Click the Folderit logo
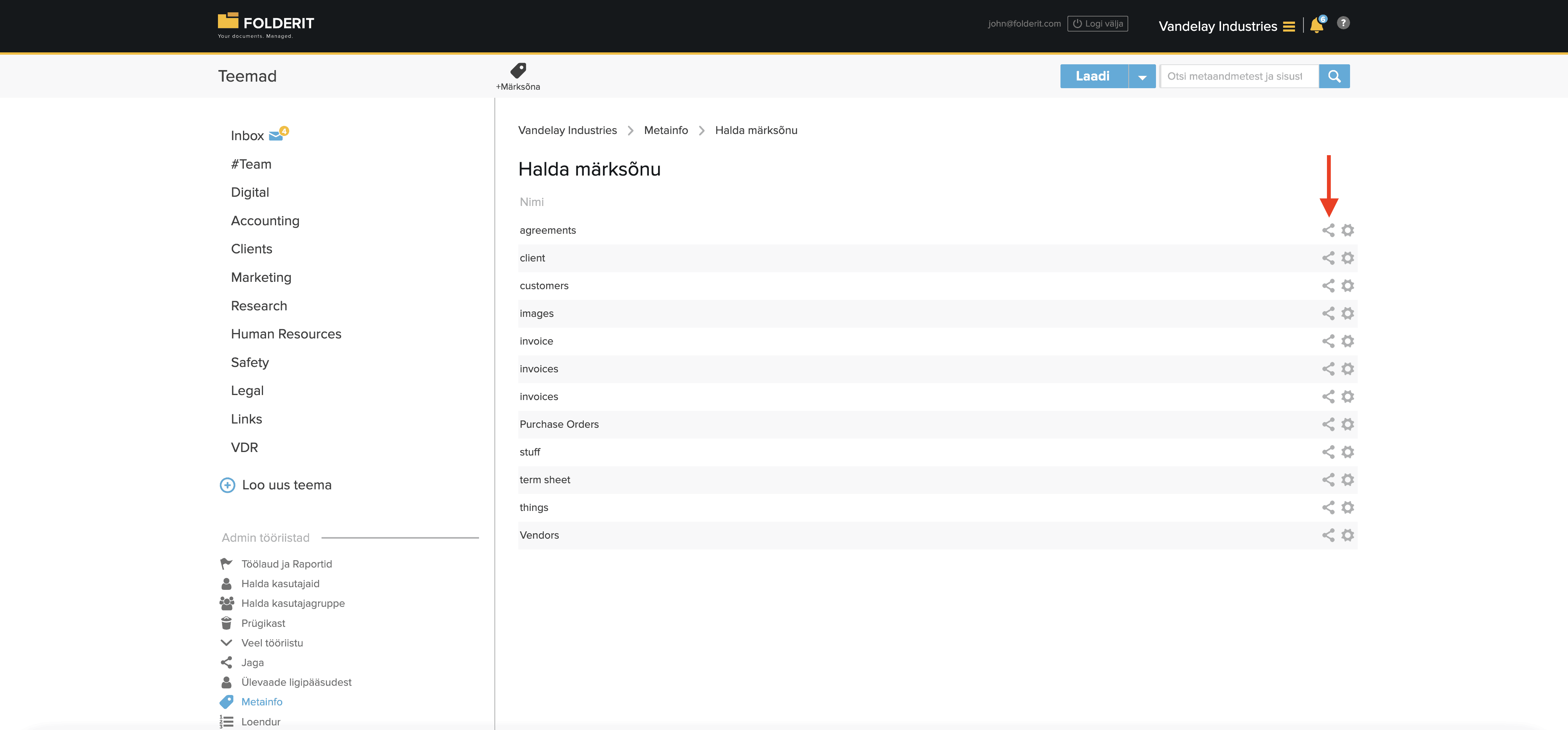This screenshot has height=730, width=1568. coord(266,25)
